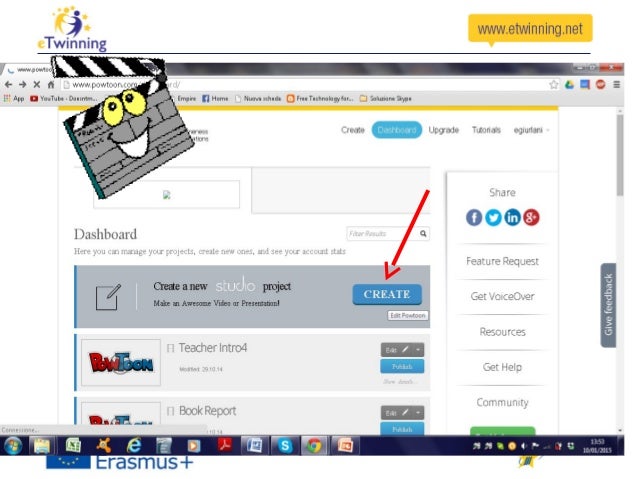Open the App bookmarks shortcut

click(x=14, y=98)
